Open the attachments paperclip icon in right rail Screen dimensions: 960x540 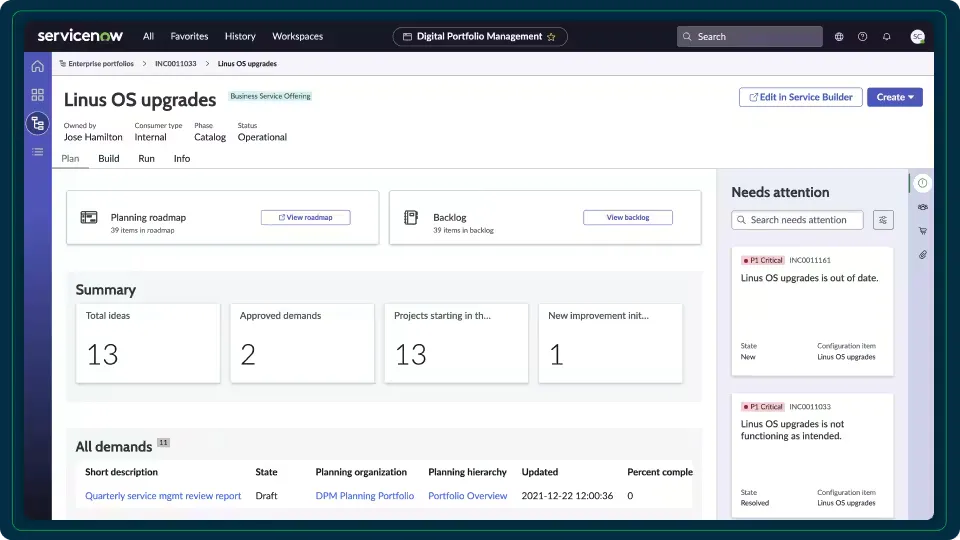[923, 255]
